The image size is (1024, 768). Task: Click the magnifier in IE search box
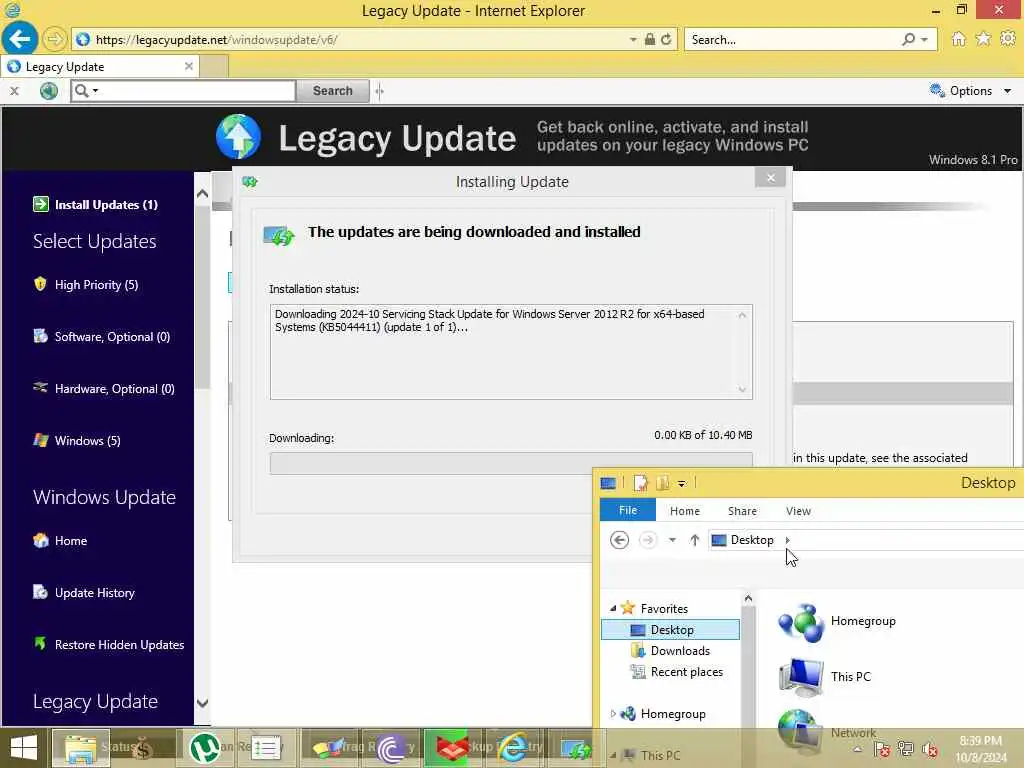pos(908,39)
